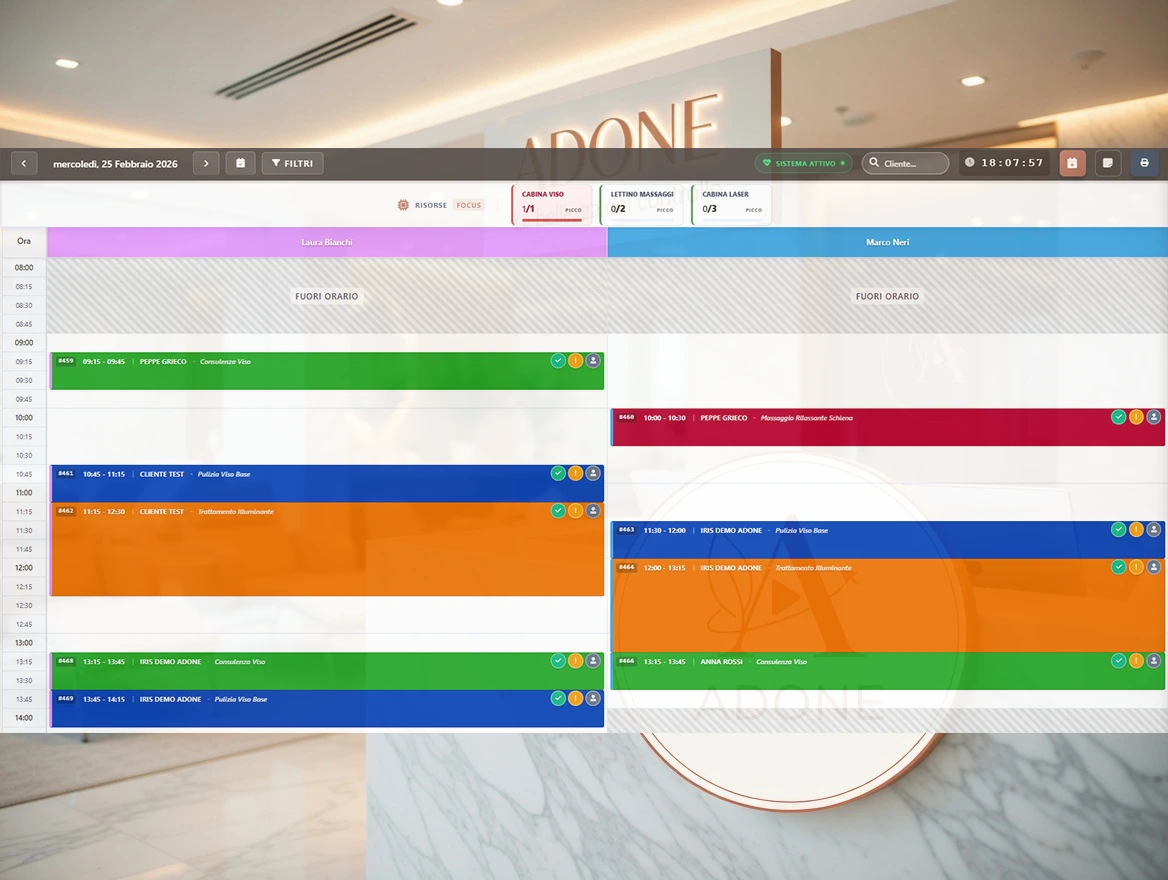Select the CABINA VISO resource card
The height and width of the screenshot is (880, 1168).
coord(551,204)
